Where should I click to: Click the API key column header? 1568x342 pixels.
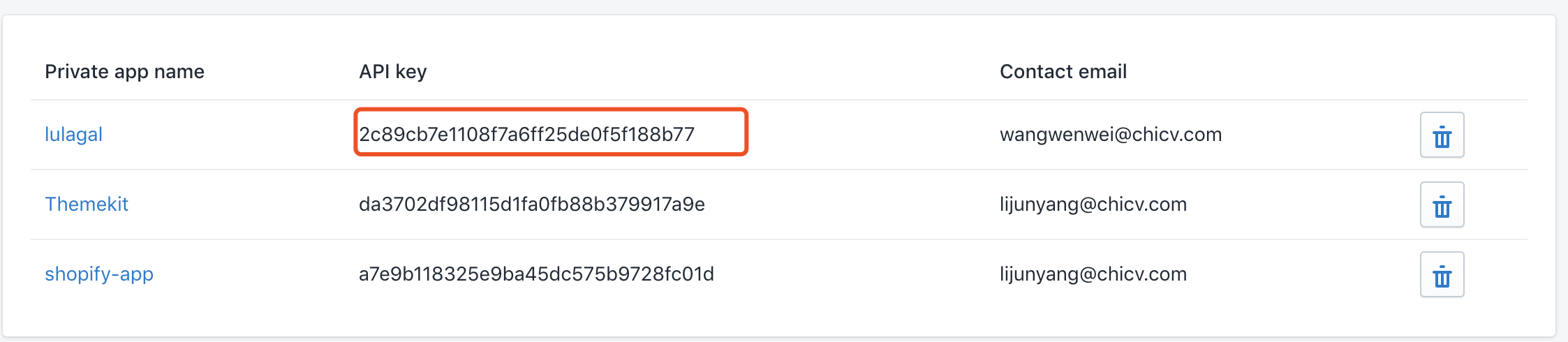(x=392, y=71)
